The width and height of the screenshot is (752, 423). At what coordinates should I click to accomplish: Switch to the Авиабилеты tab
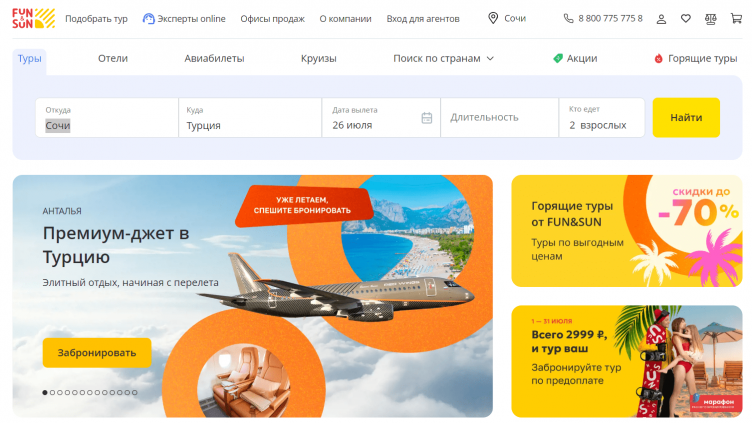point(214,59)
